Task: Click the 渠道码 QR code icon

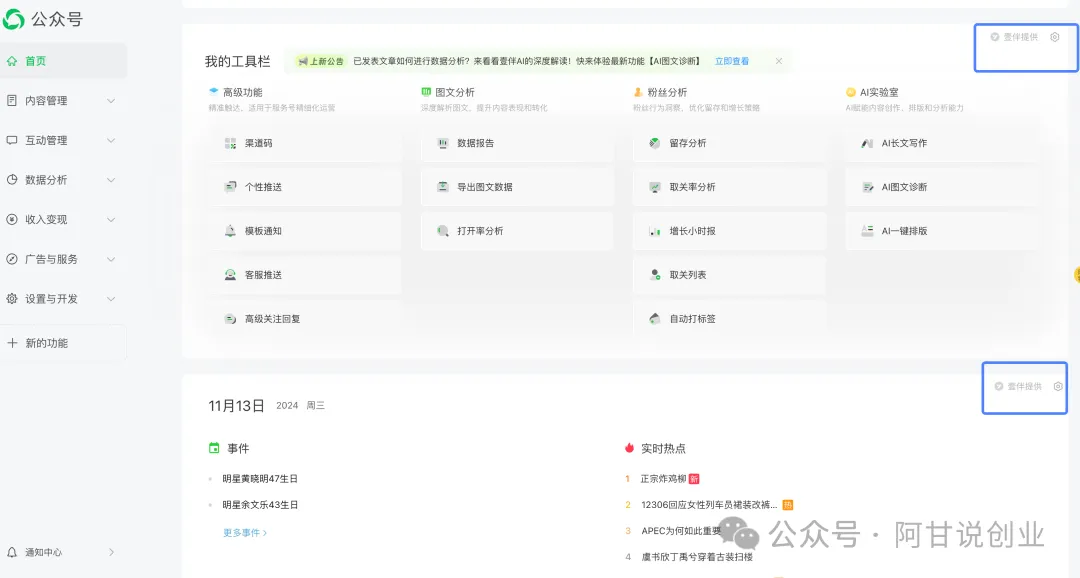Action: (x=230, y=143)
